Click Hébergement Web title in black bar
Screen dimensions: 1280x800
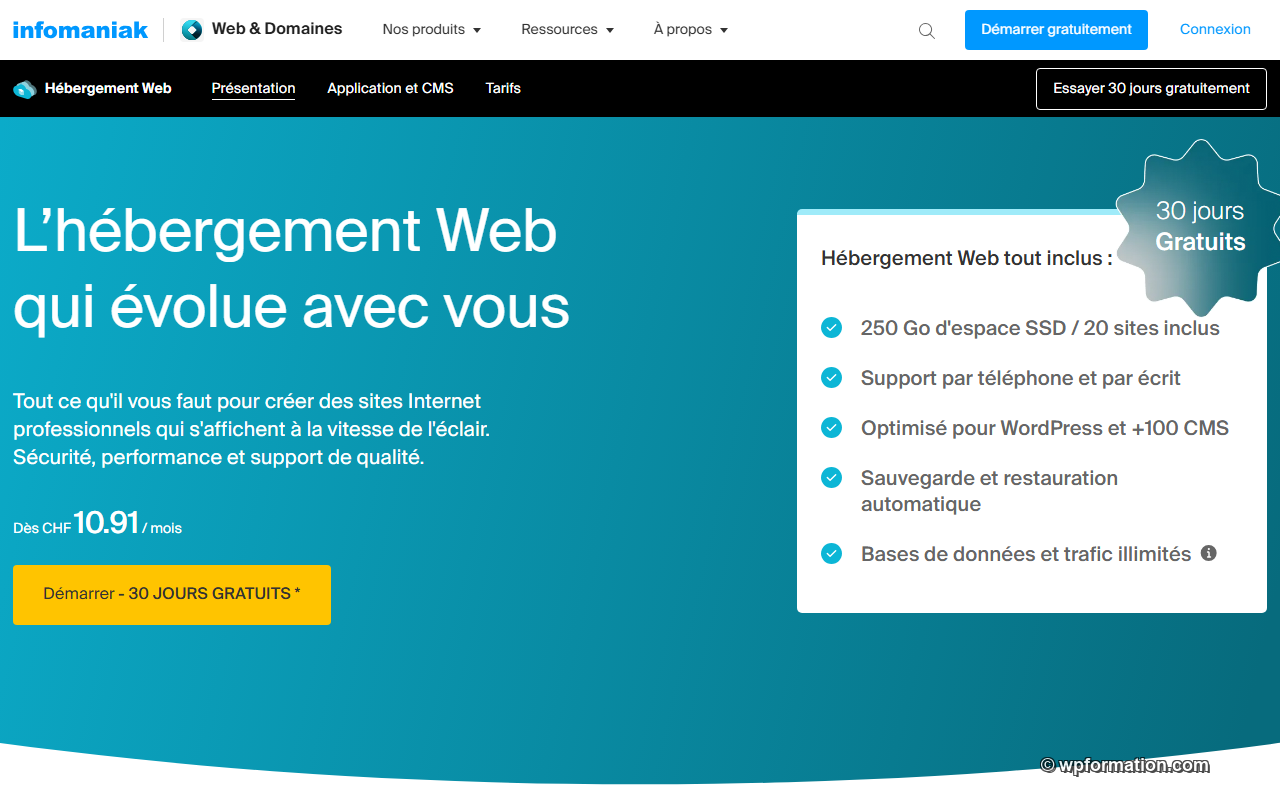tap(108, 88)
